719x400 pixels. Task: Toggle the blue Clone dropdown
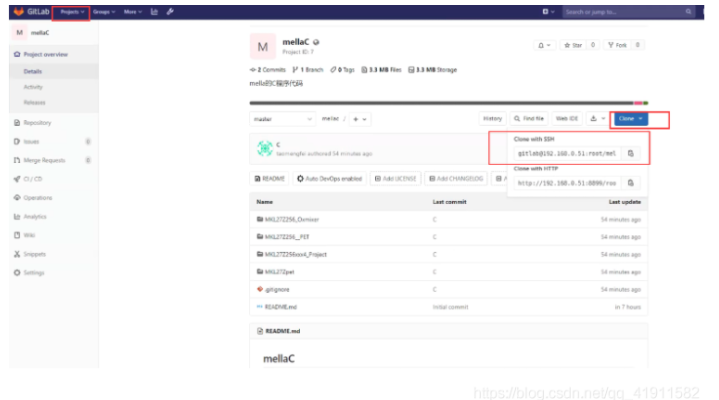tap(631, 119)
